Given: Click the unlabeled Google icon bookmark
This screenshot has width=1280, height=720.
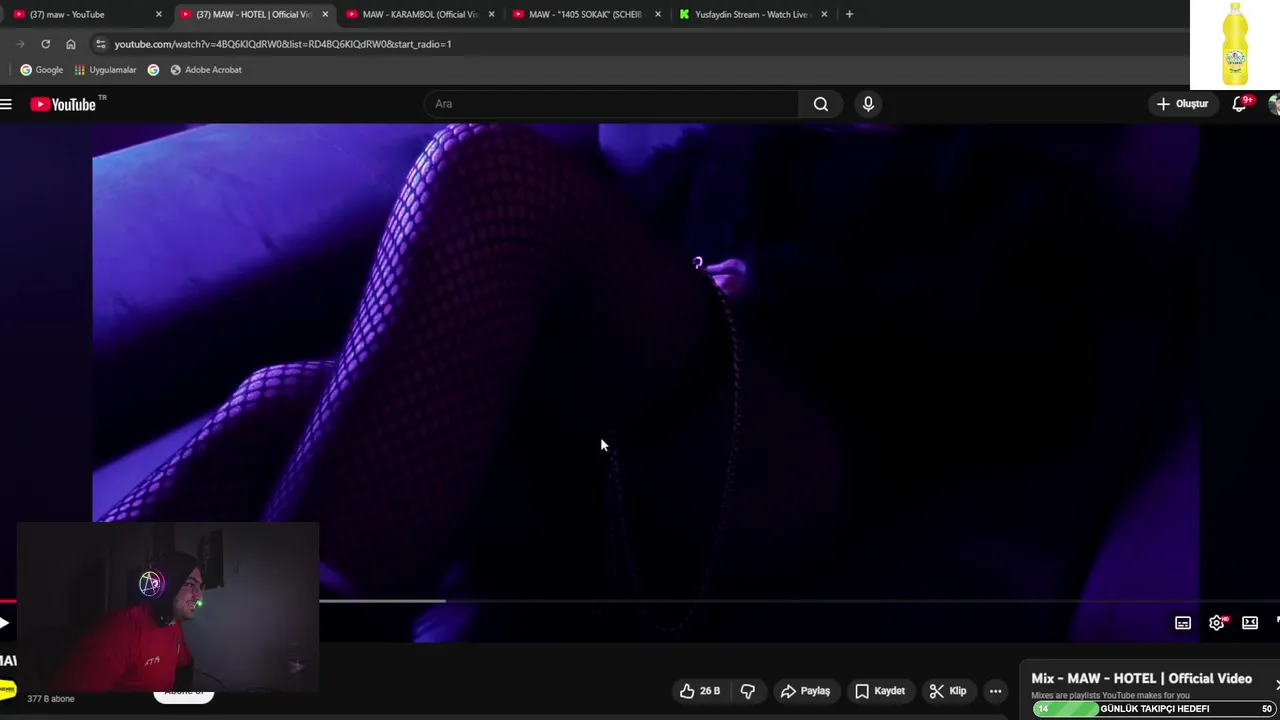Looking at the screenshot, I should (153, 70).
